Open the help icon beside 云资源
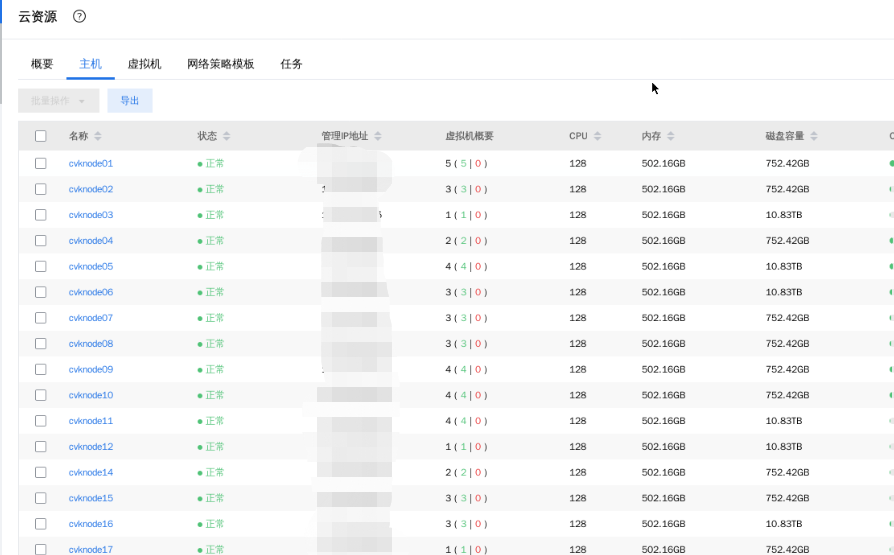 [x=79, y=17]
